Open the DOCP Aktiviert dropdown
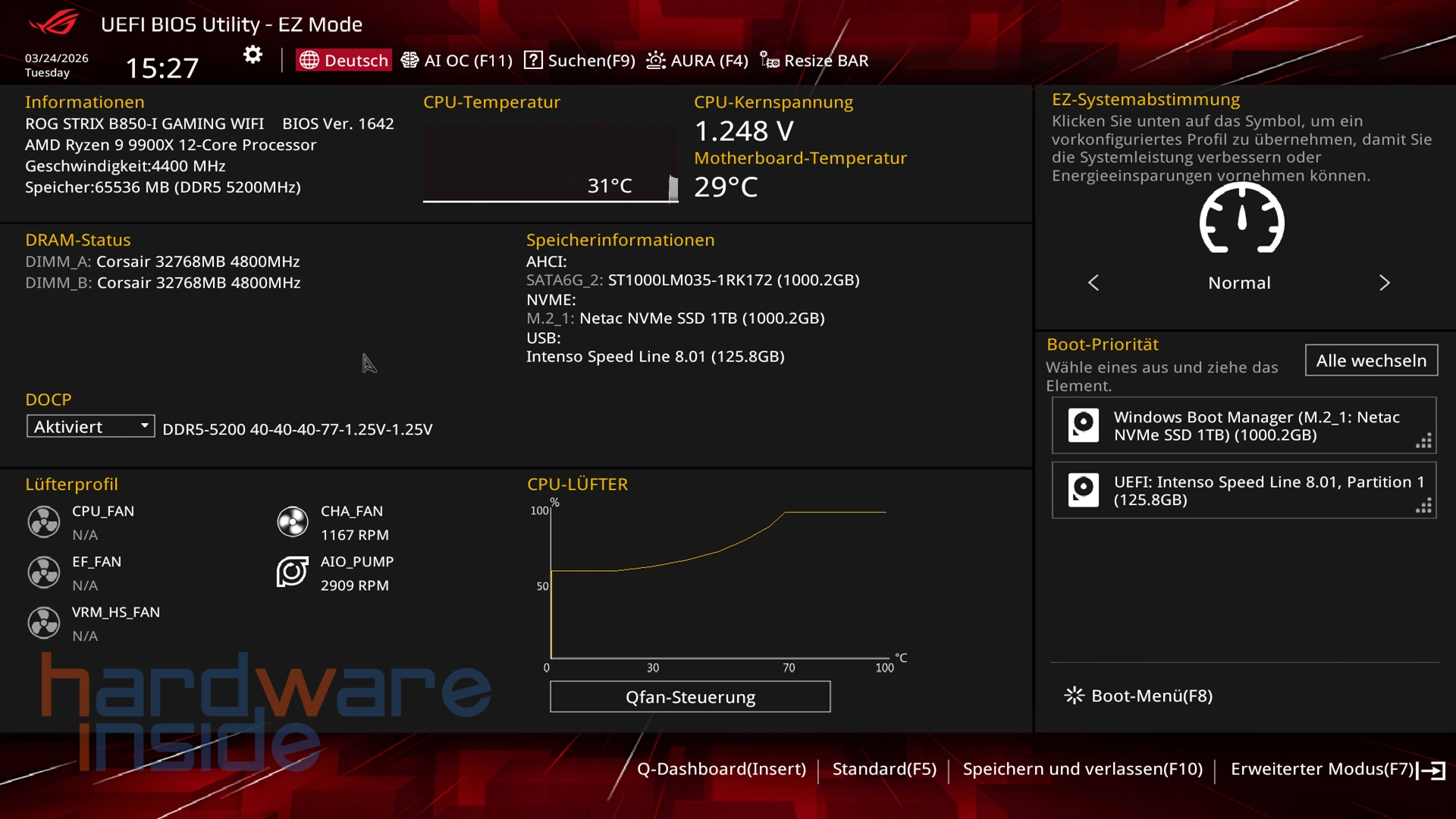 point(90,426)
